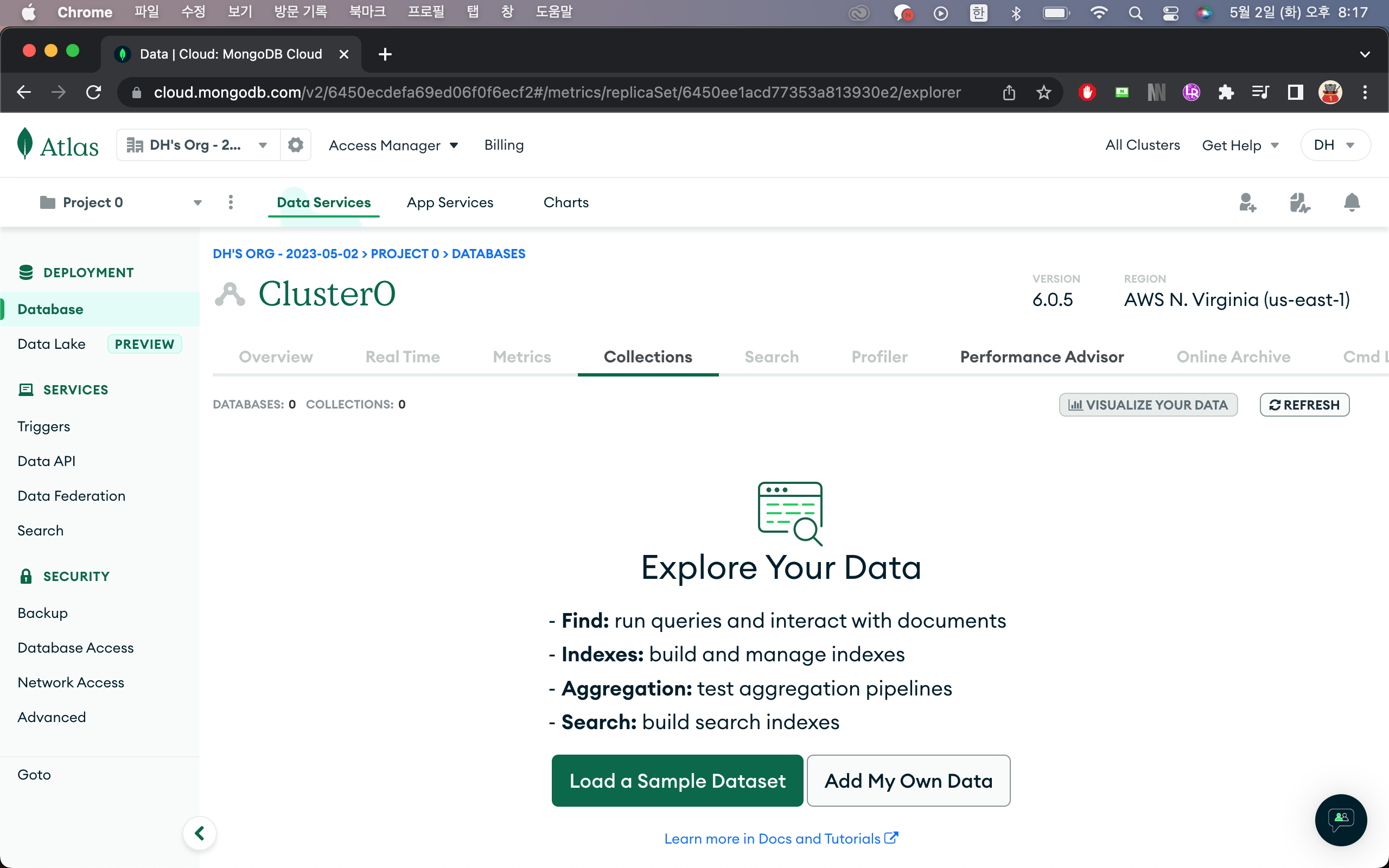Click Visualize Your Data button
Image resolution: width=1389 pixels, height=868 pixels.
tap(1148, 405)
